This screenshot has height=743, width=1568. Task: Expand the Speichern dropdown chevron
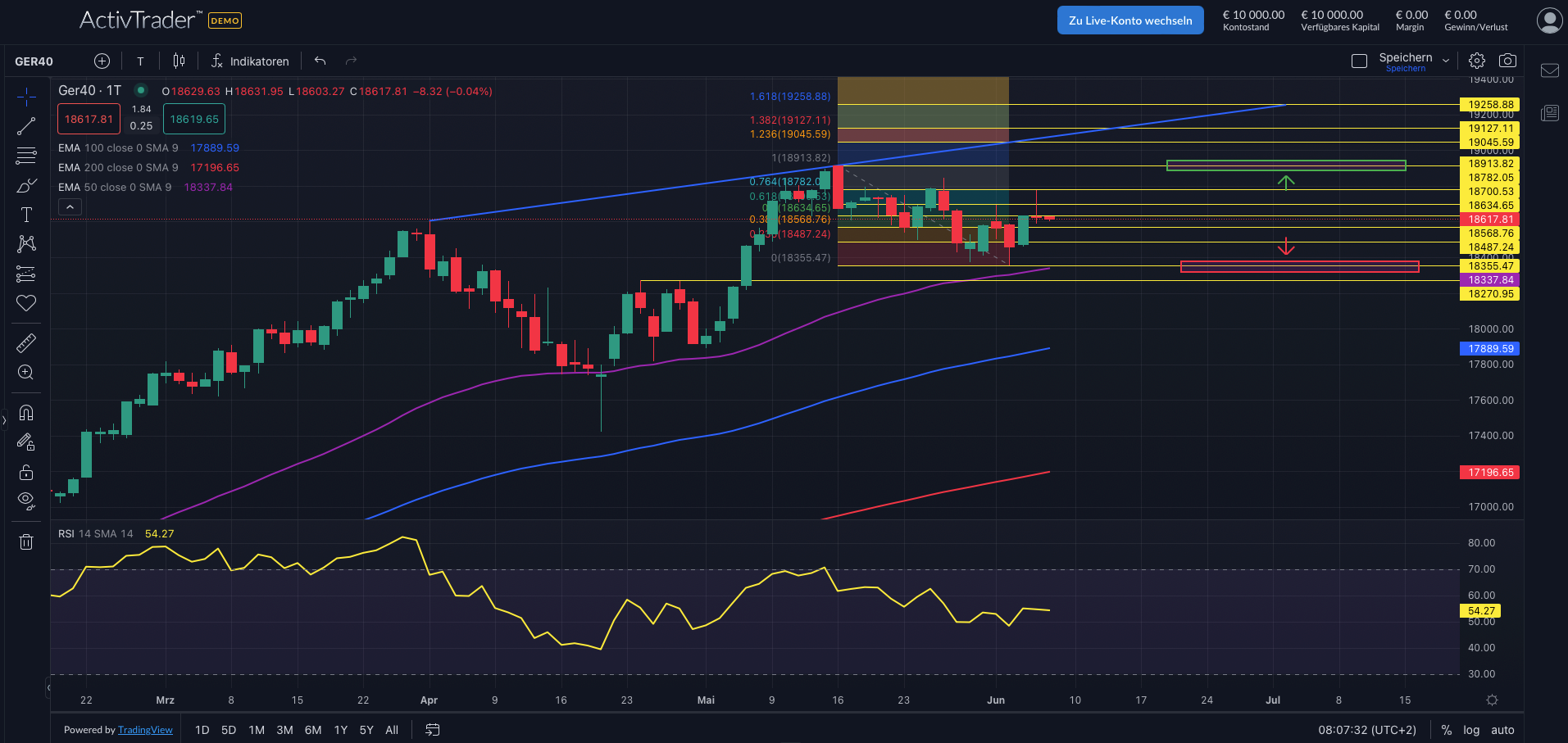click(x=1445, y=60)
